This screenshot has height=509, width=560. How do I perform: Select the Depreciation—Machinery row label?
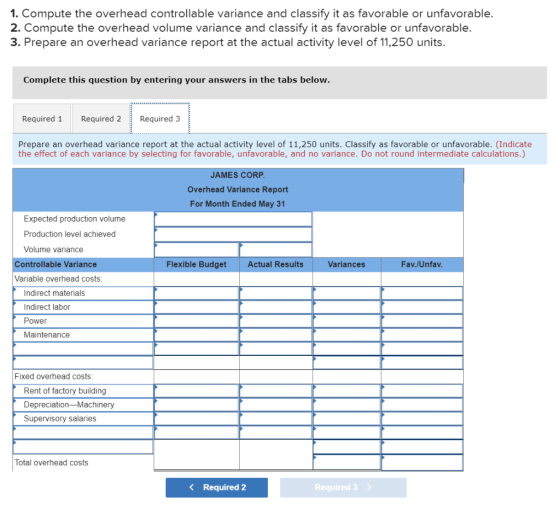point(83,405)
